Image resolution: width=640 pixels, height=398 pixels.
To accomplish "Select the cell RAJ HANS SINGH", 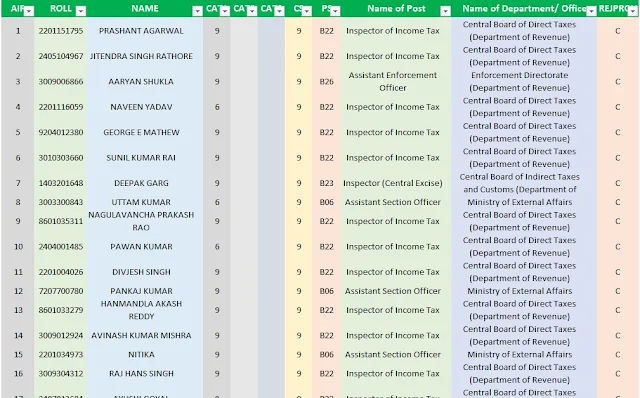I will pyautogui.click(x=141, y=374).
